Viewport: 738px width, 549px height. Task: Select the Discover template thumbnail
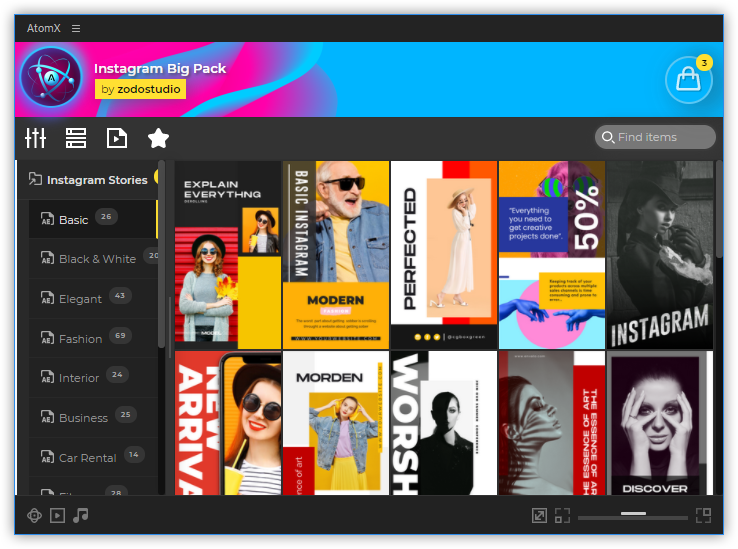pyautogui.click(x=660, y=423)
